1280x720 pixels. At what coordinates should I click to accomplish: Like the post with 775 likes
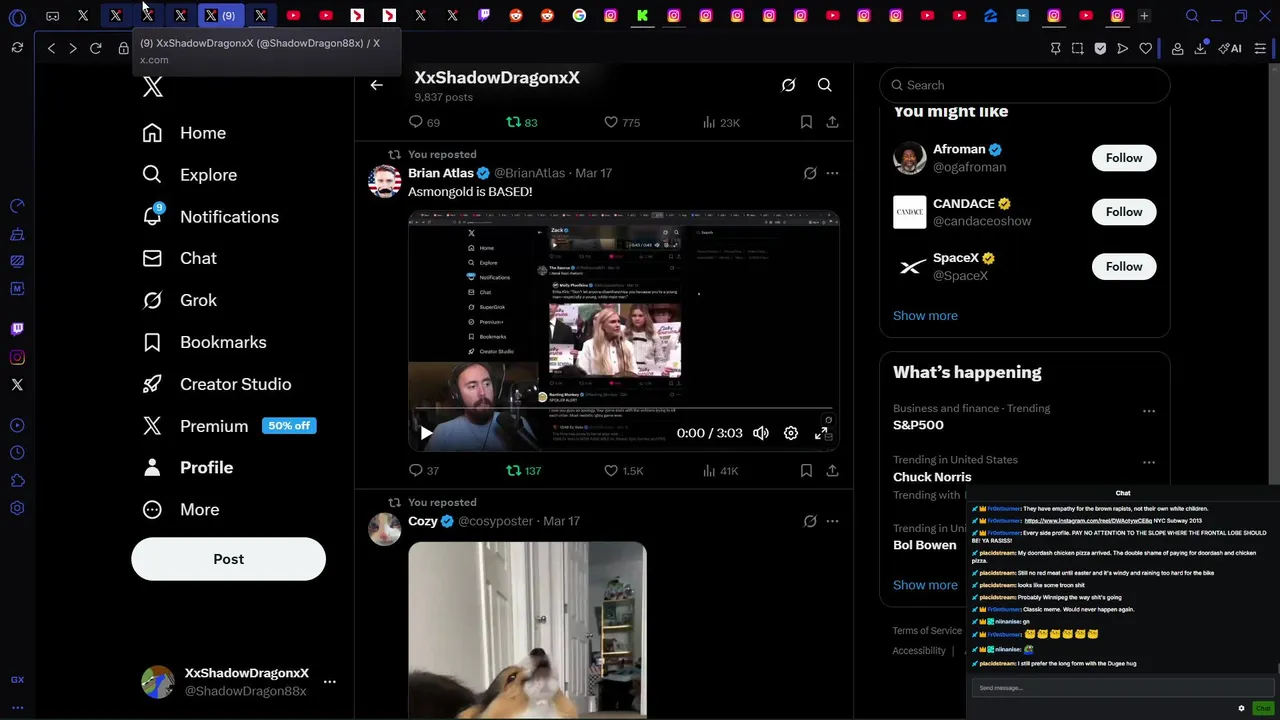click(x=621, y=122)
